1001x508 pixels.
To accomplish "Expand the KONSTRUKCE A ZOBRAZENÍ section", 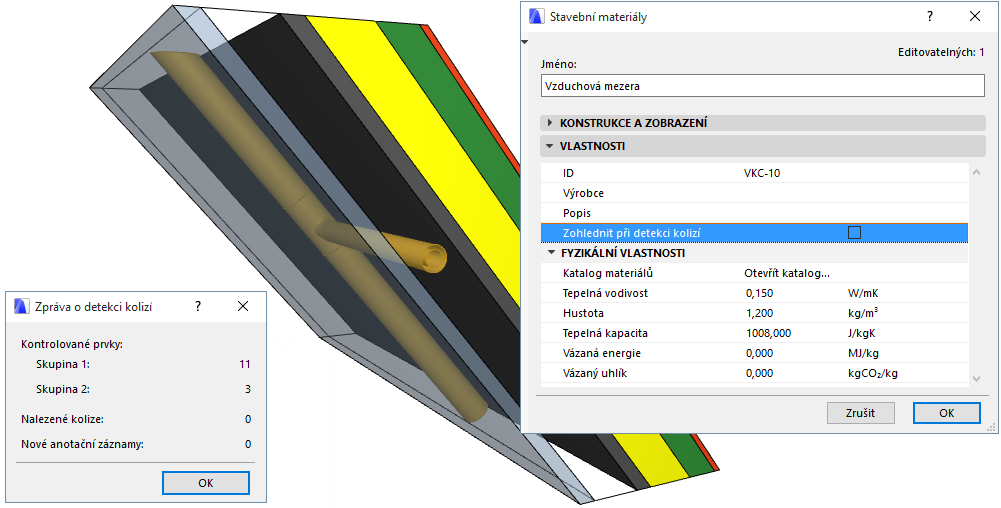I will (x=550, y=123).
